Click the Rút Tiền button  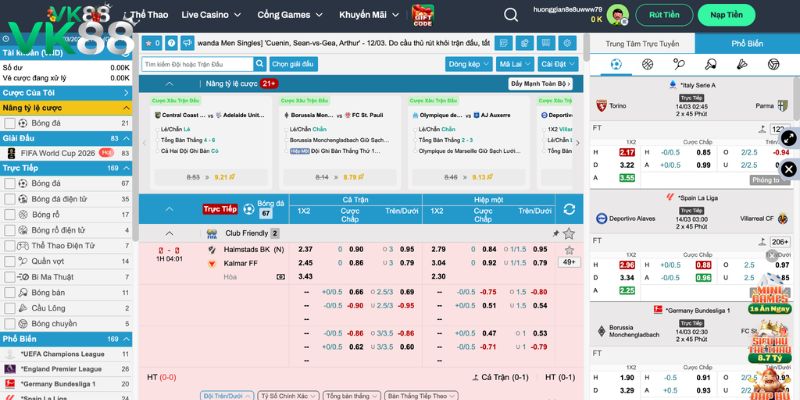point(664,15)
